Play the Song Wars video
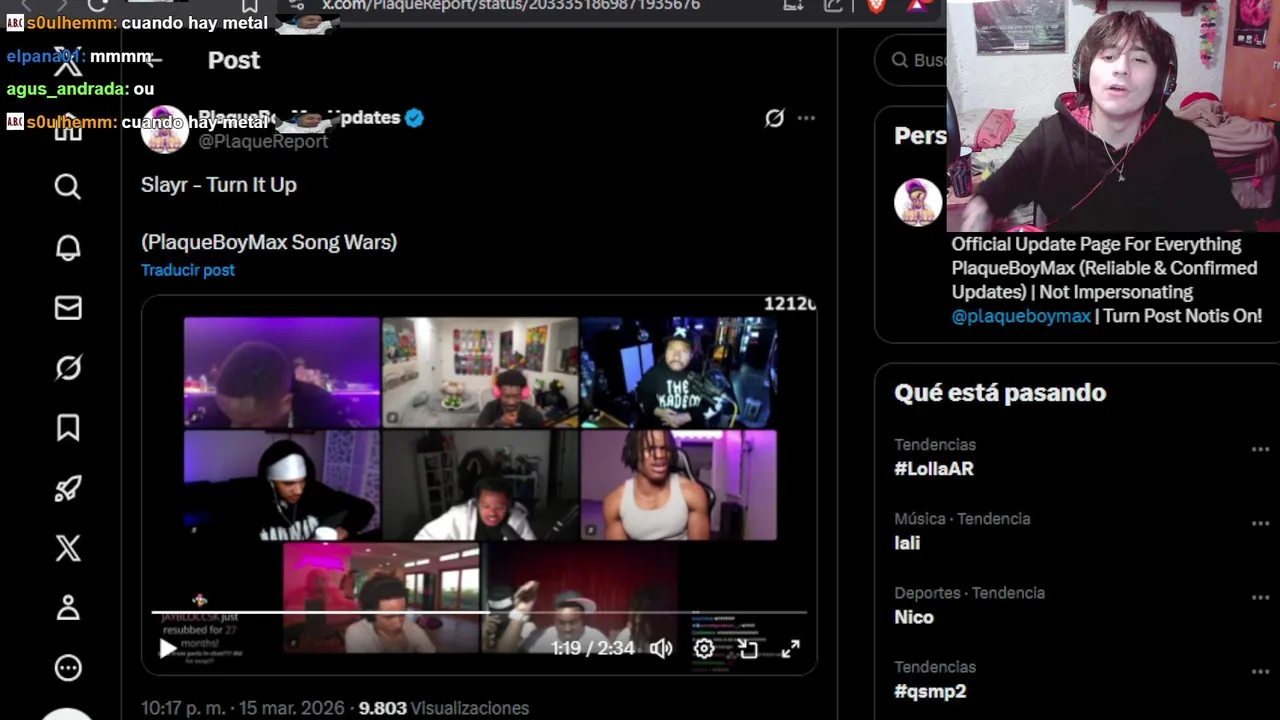The height and width of the screenshot is (720, 1280). tap(168, 649)
